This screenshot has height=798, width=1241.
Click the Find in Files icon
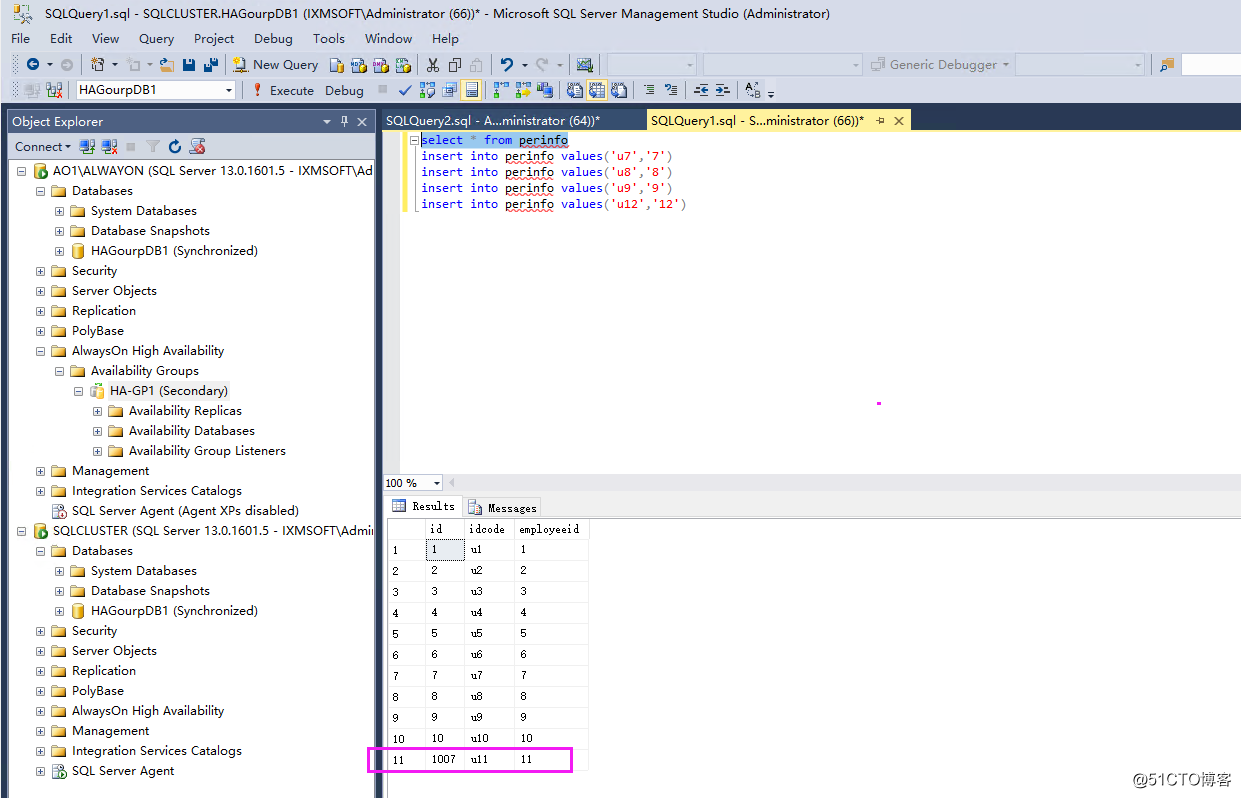[1166, 65]
